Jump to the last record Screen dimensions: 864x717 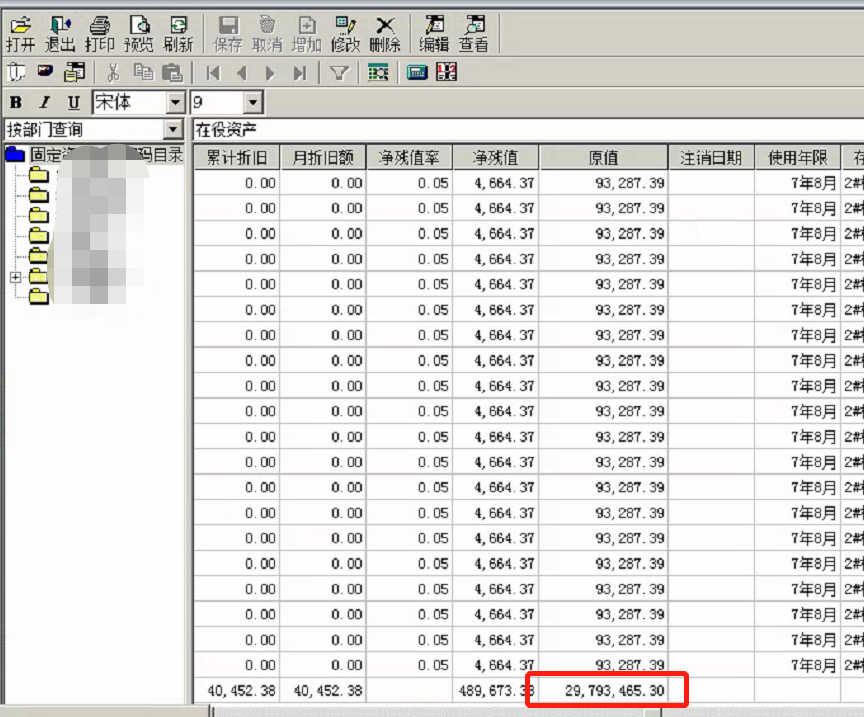pyautogui.click(x=299, y=73)
